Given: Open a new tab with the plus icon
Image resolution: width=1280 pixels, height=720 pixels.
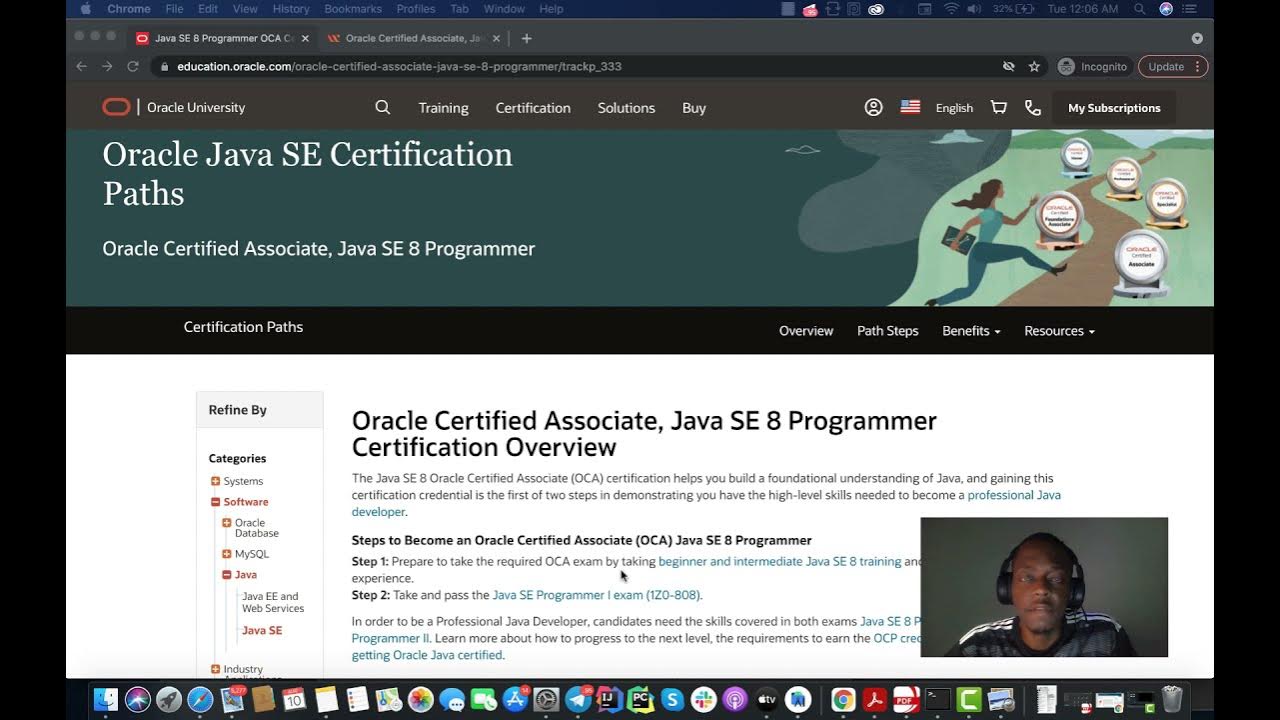Looking at the screenshot, I should click(x=526, y=38).
